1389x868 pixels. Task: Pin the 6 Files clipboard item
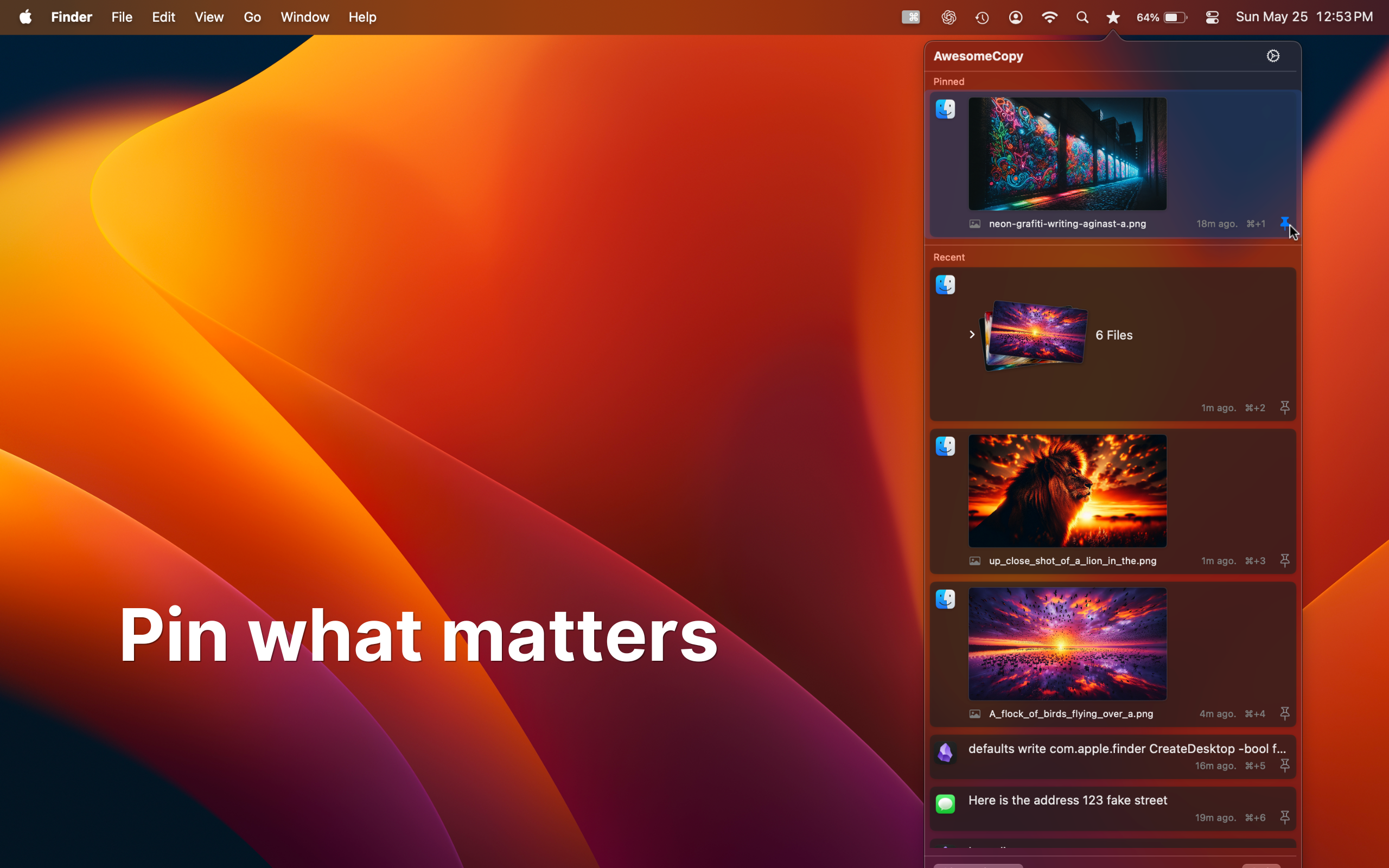1284,407
